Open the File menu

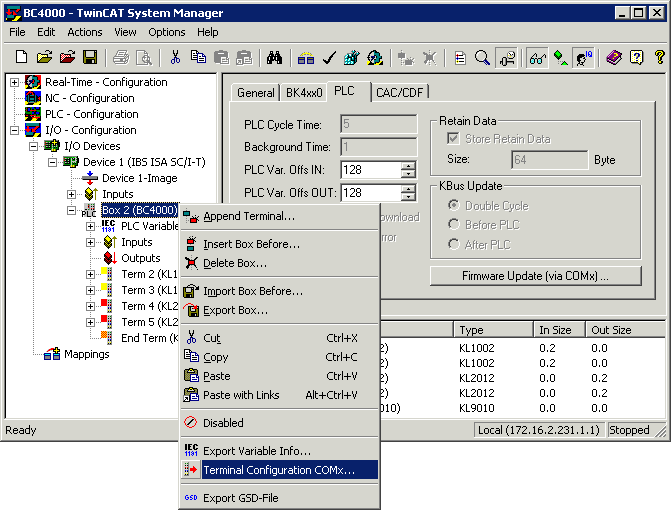(17, 32)
